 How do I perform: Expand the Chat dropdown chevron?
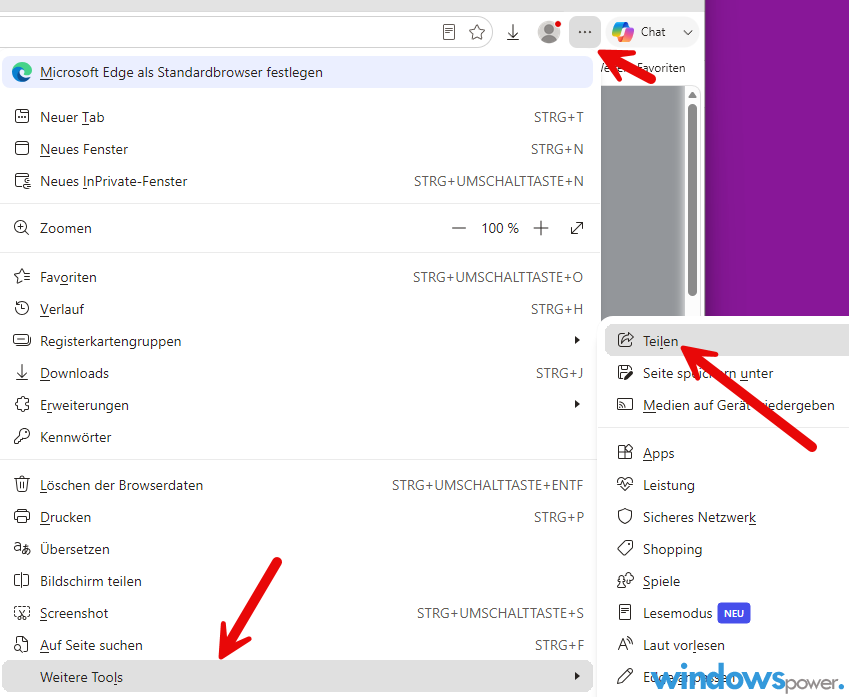[x=688, y=32]
